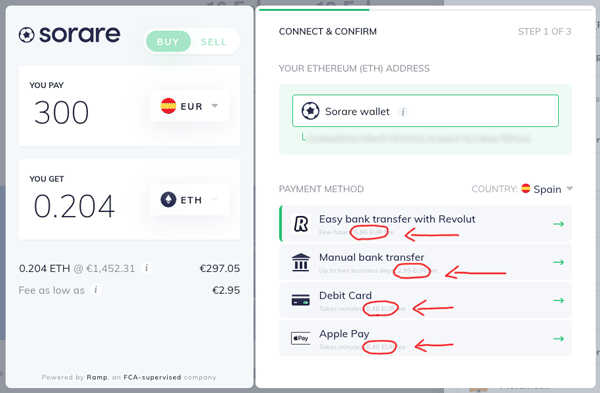Switch toggle to SELL
This screenshot has width=600, height=393.
(214, 42)
